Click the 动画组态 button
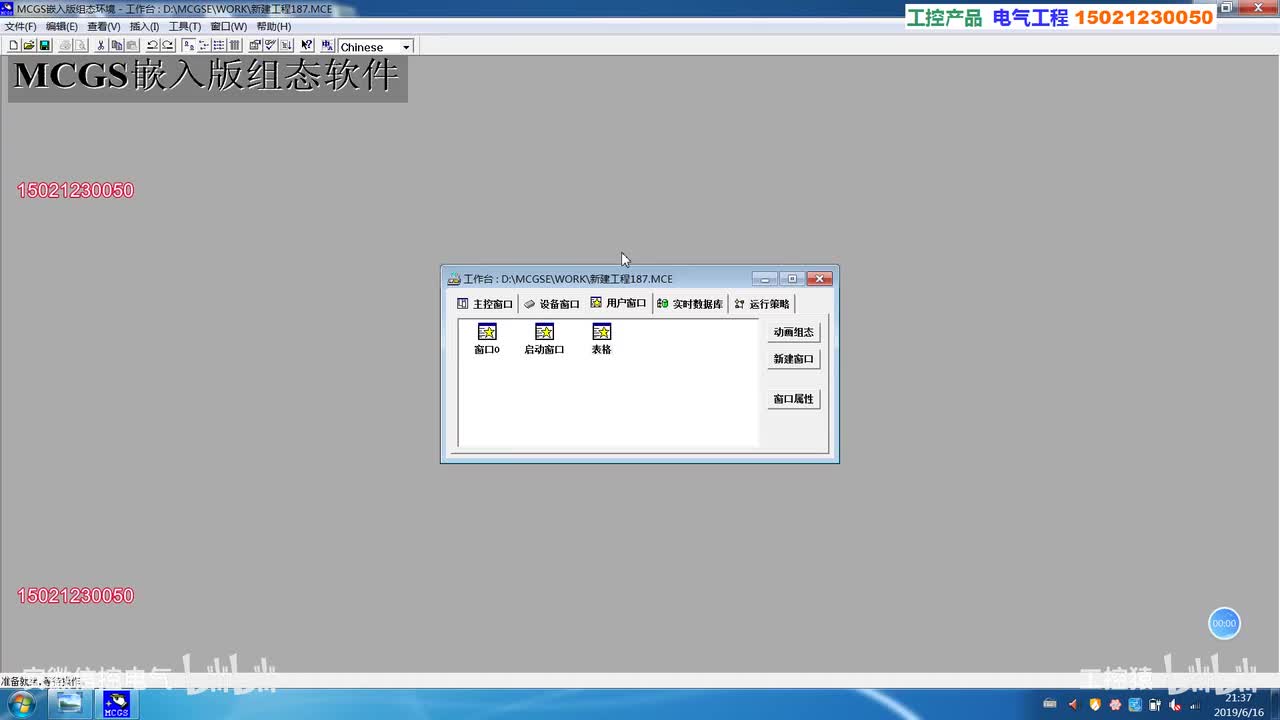 tap(794, 332)
